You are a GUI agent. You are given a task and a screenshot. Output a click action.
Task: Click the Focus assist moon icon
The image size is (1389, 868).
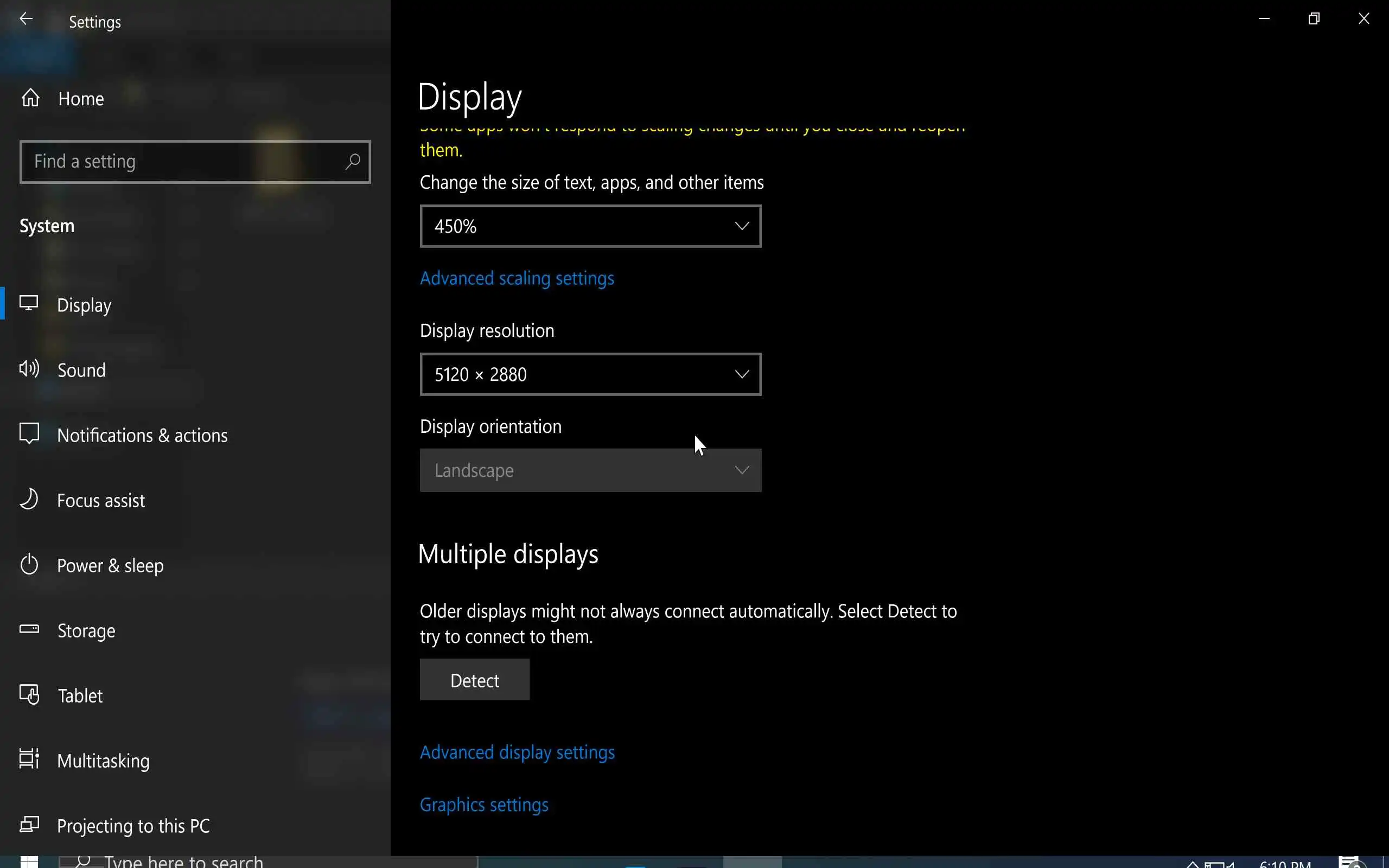(x=29, y=500)
